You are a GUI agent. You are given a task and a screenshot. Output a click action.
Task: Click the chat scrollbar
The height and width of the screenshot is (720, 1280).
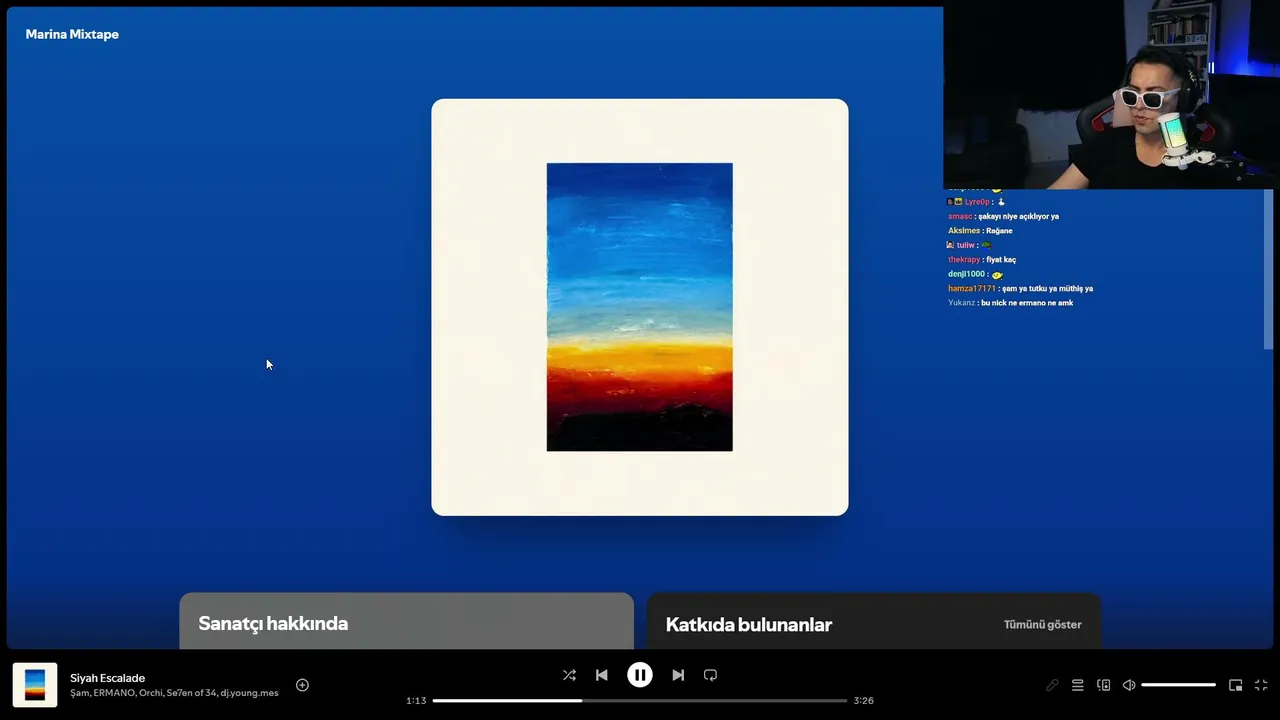point(1268,270)
